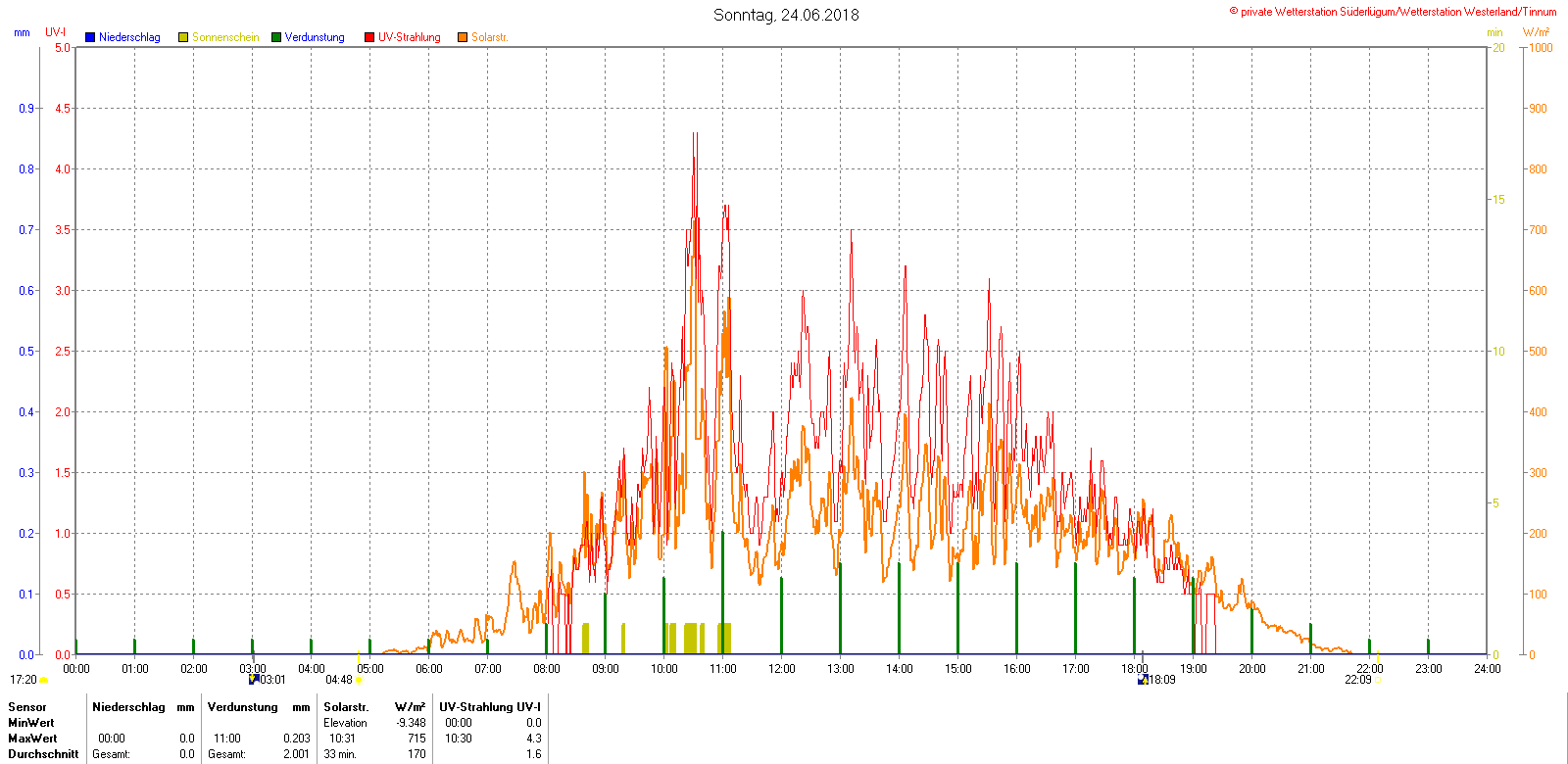The image size is (1568, 764).
Task: Click the chart title Sonntag, 24.06.2018
Action: (786, 15)
